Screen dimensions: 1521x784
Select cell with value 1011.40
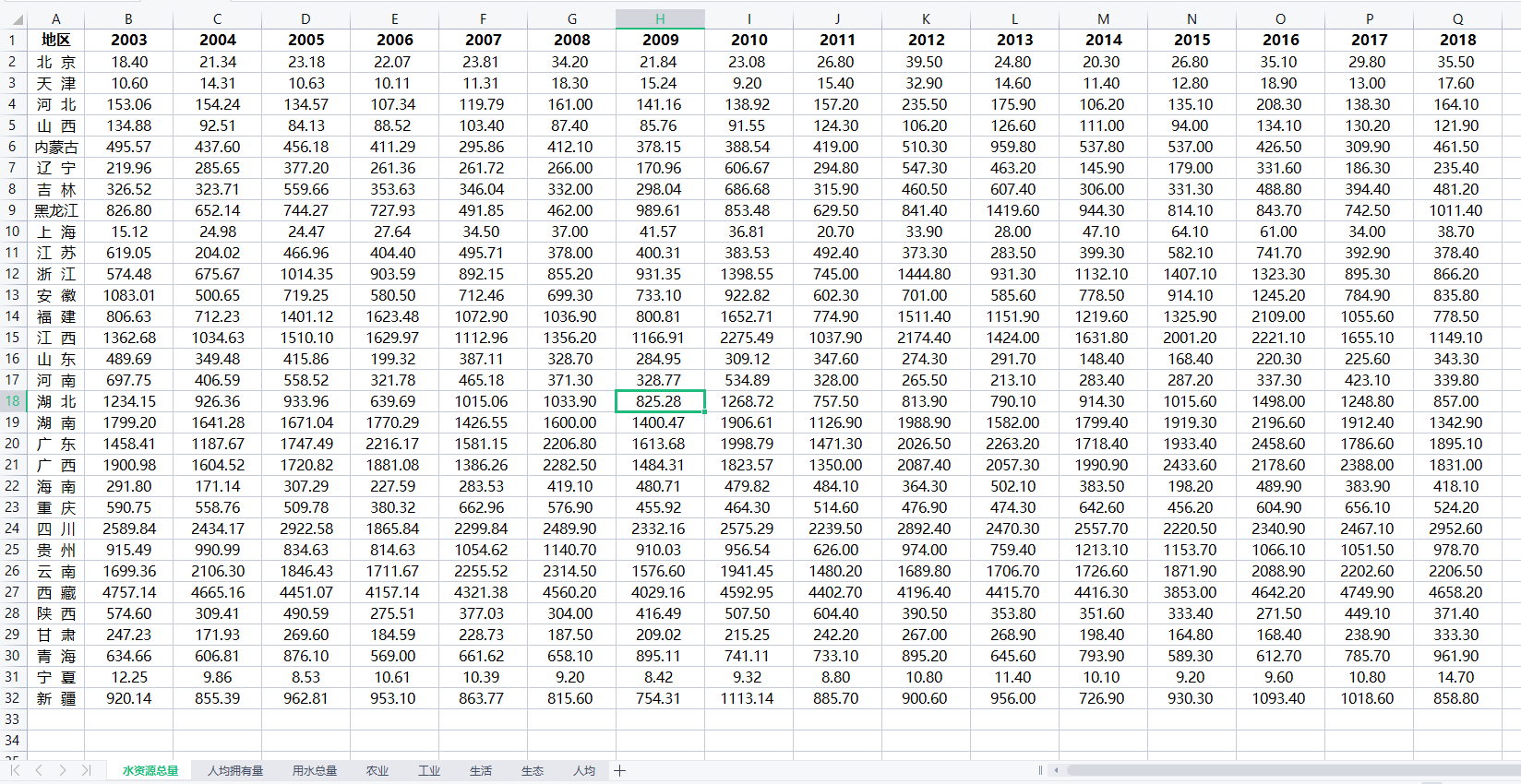coord(1458,210)
